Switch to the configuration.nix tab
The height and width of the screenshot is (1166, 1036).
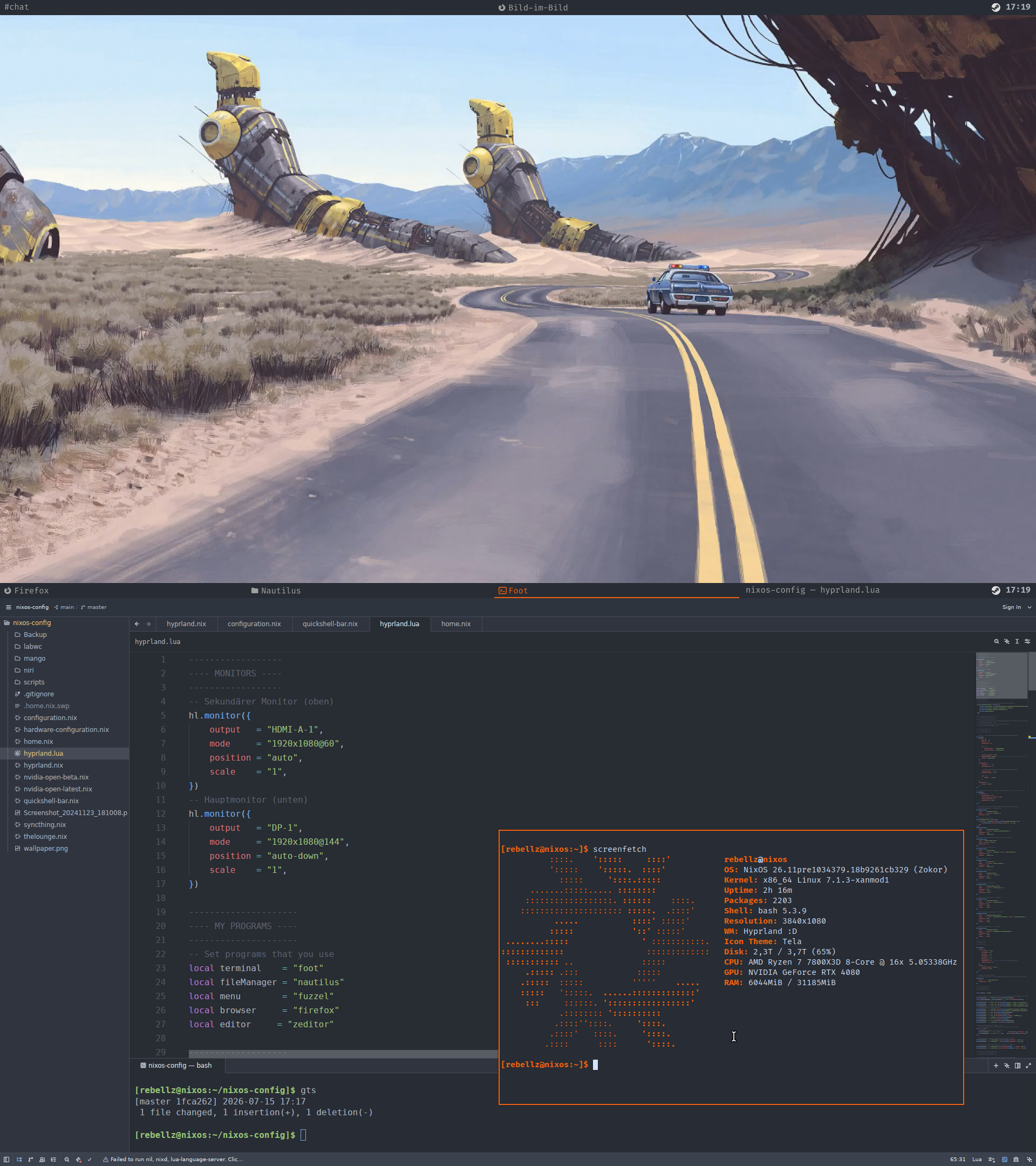[x=254, y=623]
